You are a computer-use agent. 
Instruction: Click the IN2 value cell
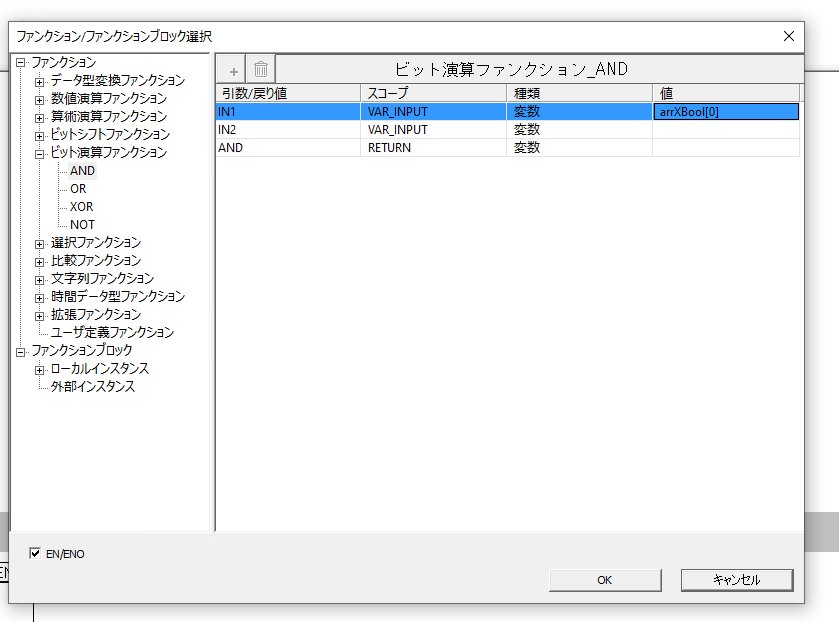[x=725, y=130]
